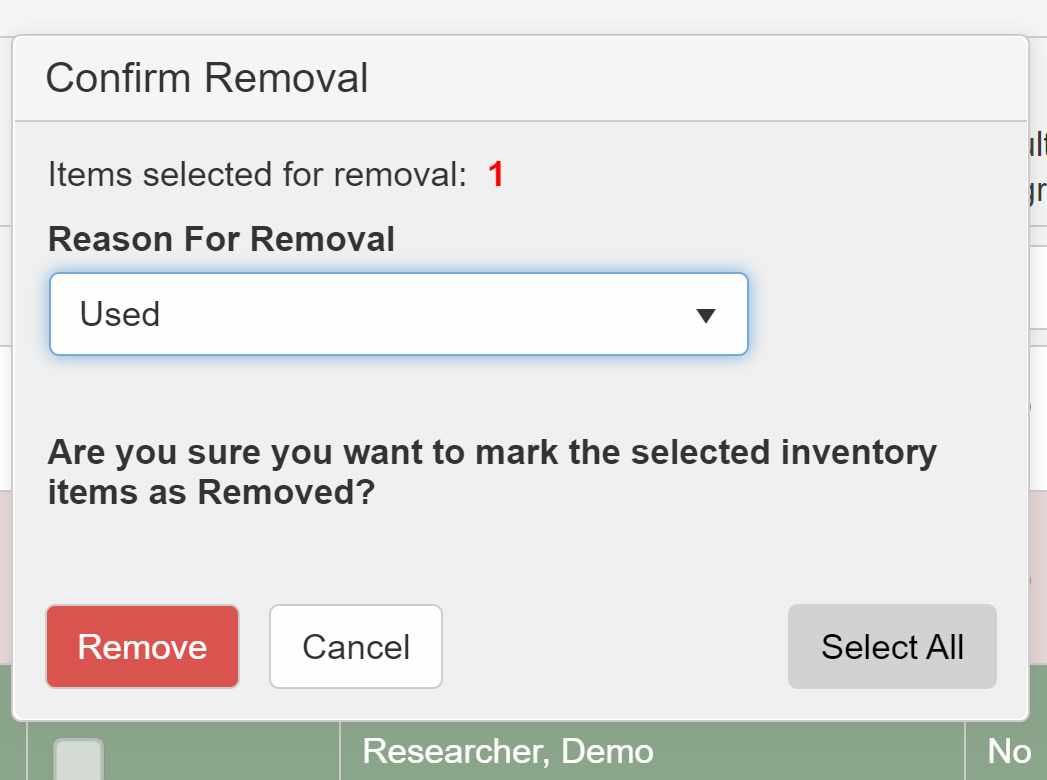
Task: Click the Reason For Removal label
Action: coord(221,239)
